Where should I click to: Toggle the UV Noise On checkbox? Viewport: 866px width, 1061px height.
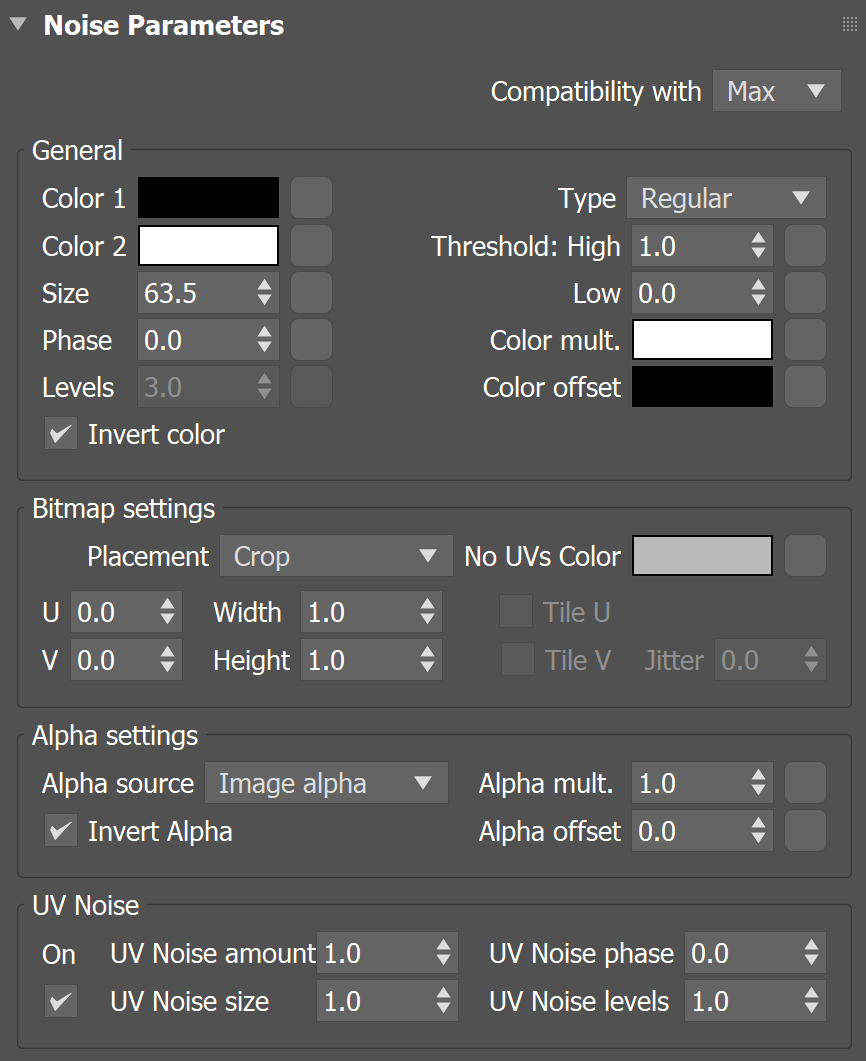coord(61,1001)
